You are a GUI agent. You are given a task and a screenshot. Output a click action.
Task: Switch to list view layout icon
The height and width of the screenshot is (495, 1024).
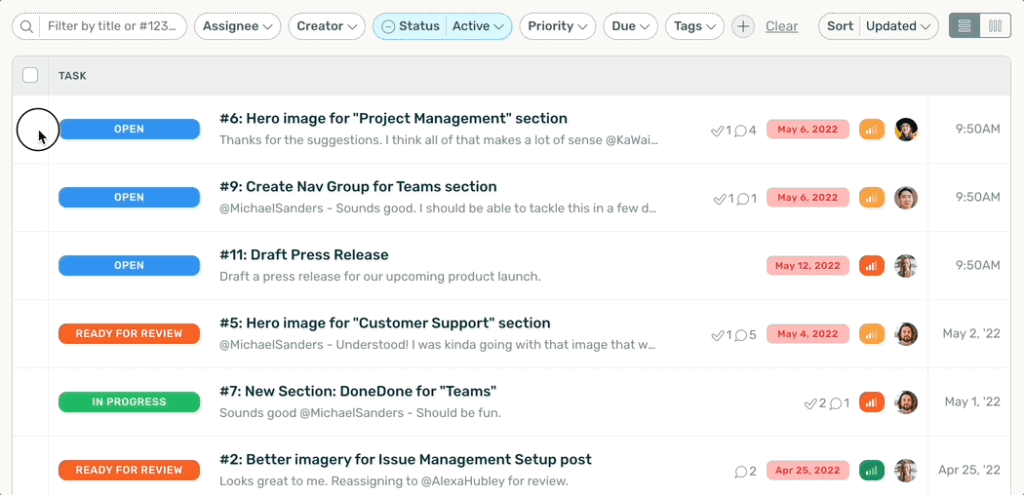click(964, 27)
